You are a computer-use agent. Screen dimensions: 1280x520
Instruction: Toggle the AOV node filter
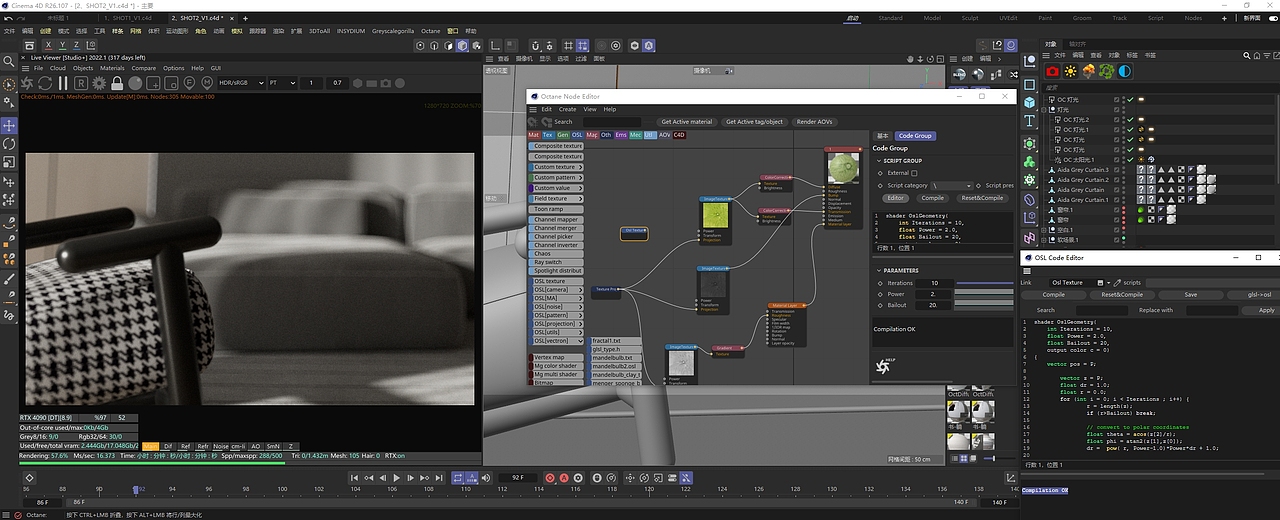tap(664, 135)
